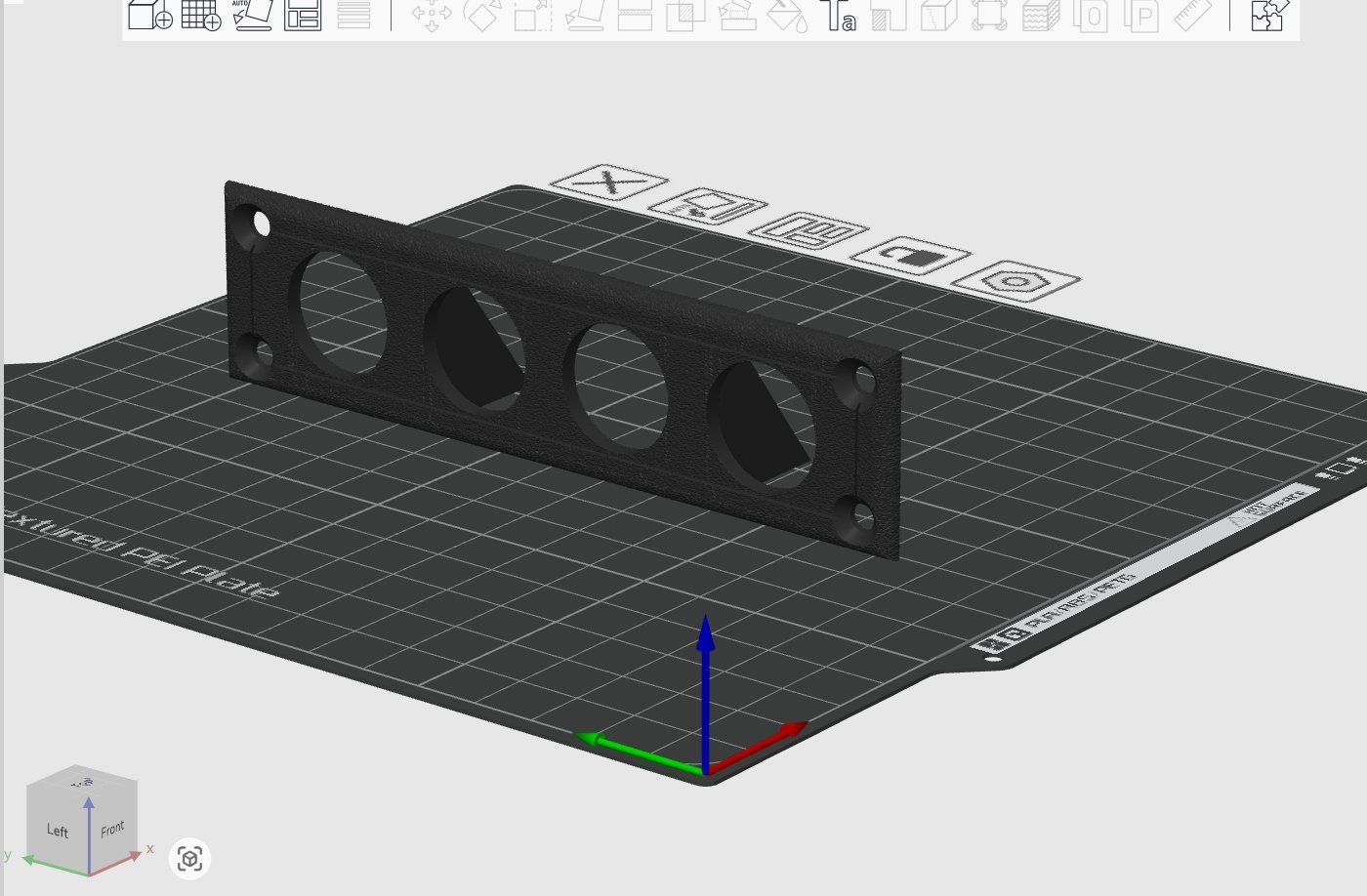Open the variable layer height lines icon
Image resolution: width=1367 pixels, height=896 pixels.
[x=353, y=15]
